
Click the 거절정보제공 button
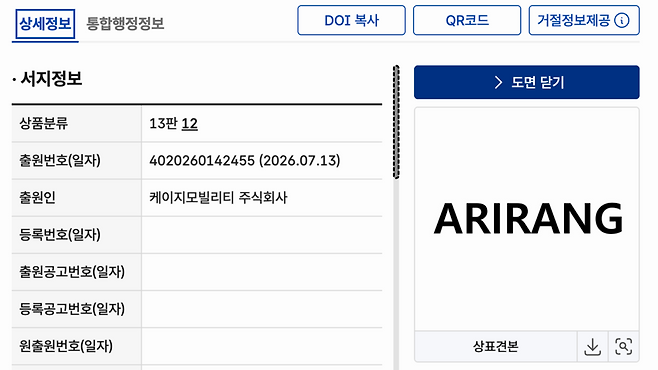[584, 20]
